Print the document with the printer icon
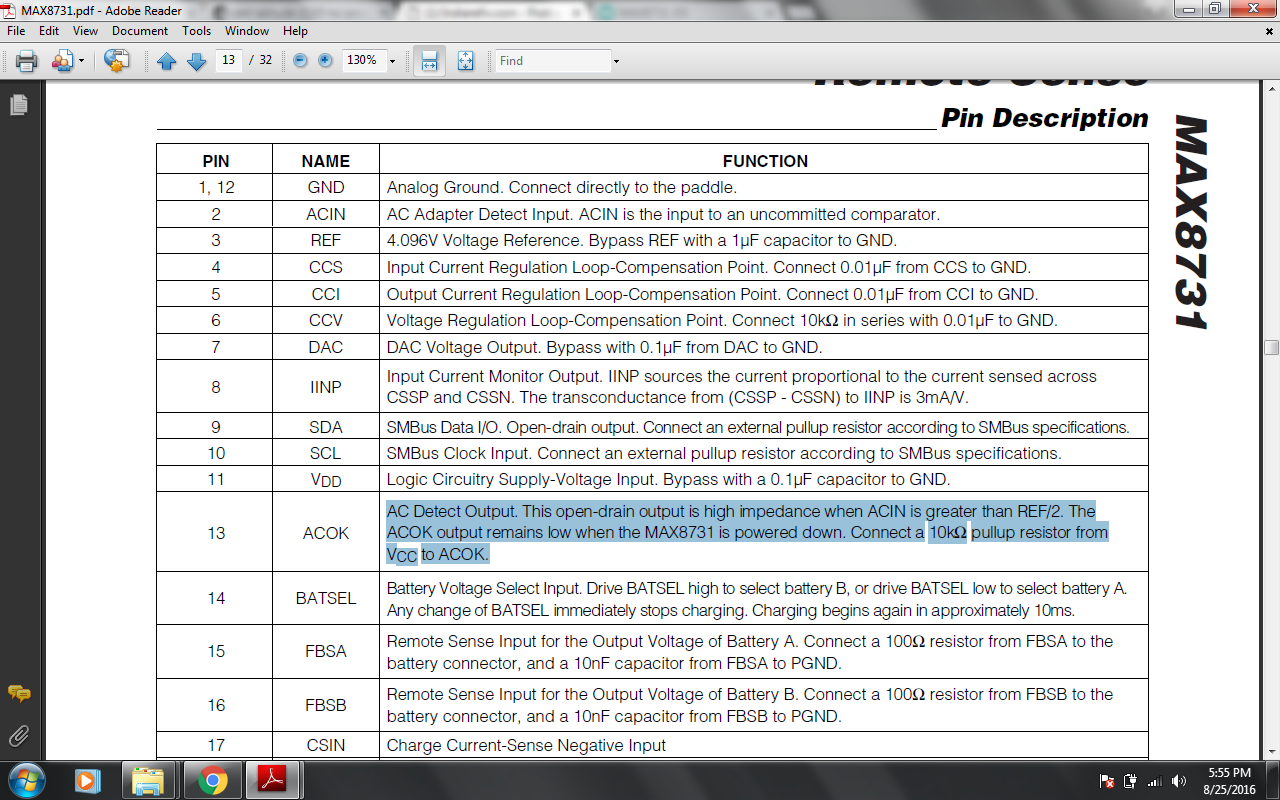Image resolution: width=1280 pixels, height=800 pixels. pyautogui.click(x=26, y=61)
